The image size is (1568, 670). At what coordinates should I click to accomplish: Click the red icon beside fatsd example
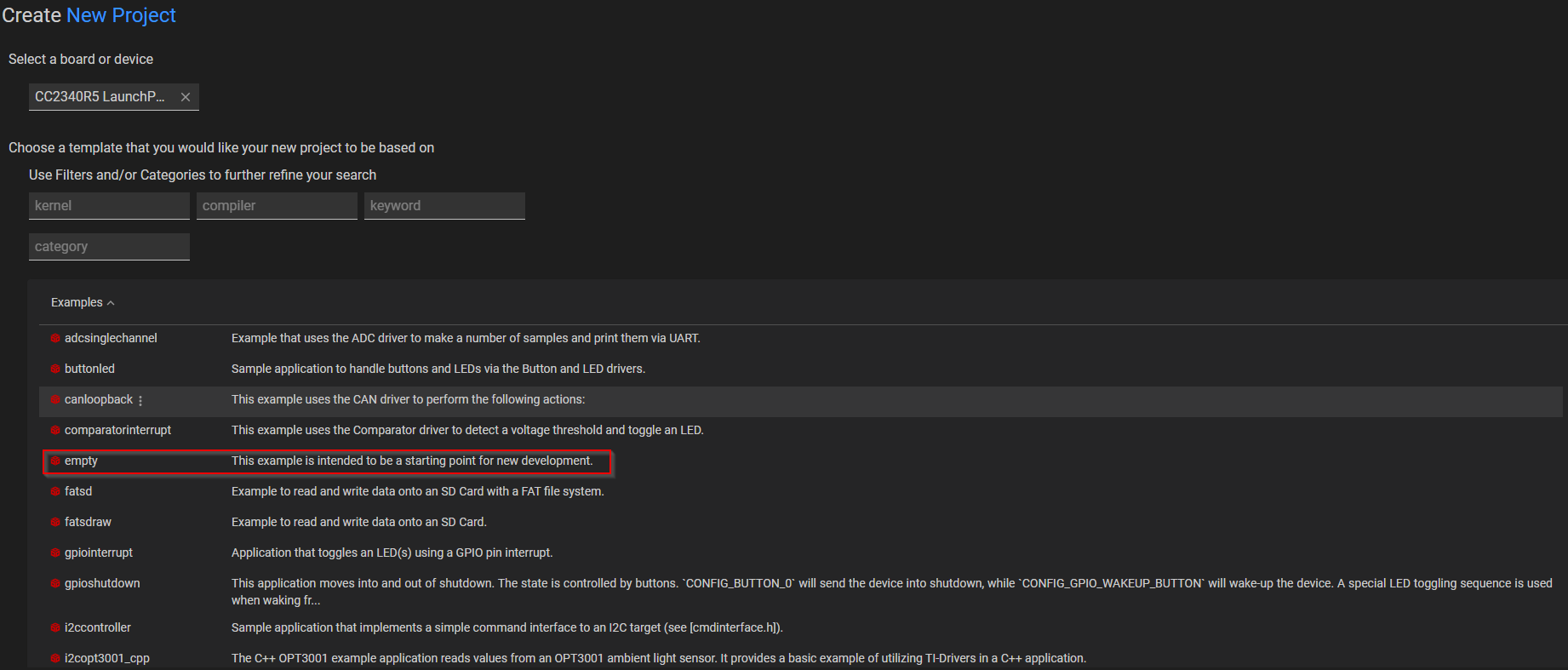point(55,492)
